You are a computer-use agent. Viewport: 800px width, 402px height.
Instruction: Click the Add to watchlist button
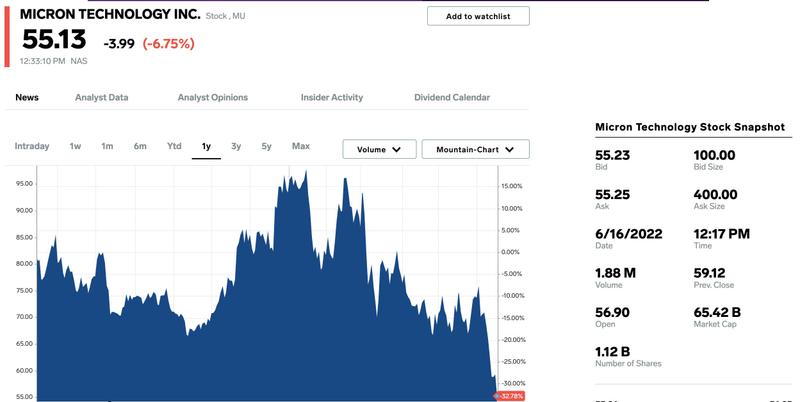[x=478, y=16]
